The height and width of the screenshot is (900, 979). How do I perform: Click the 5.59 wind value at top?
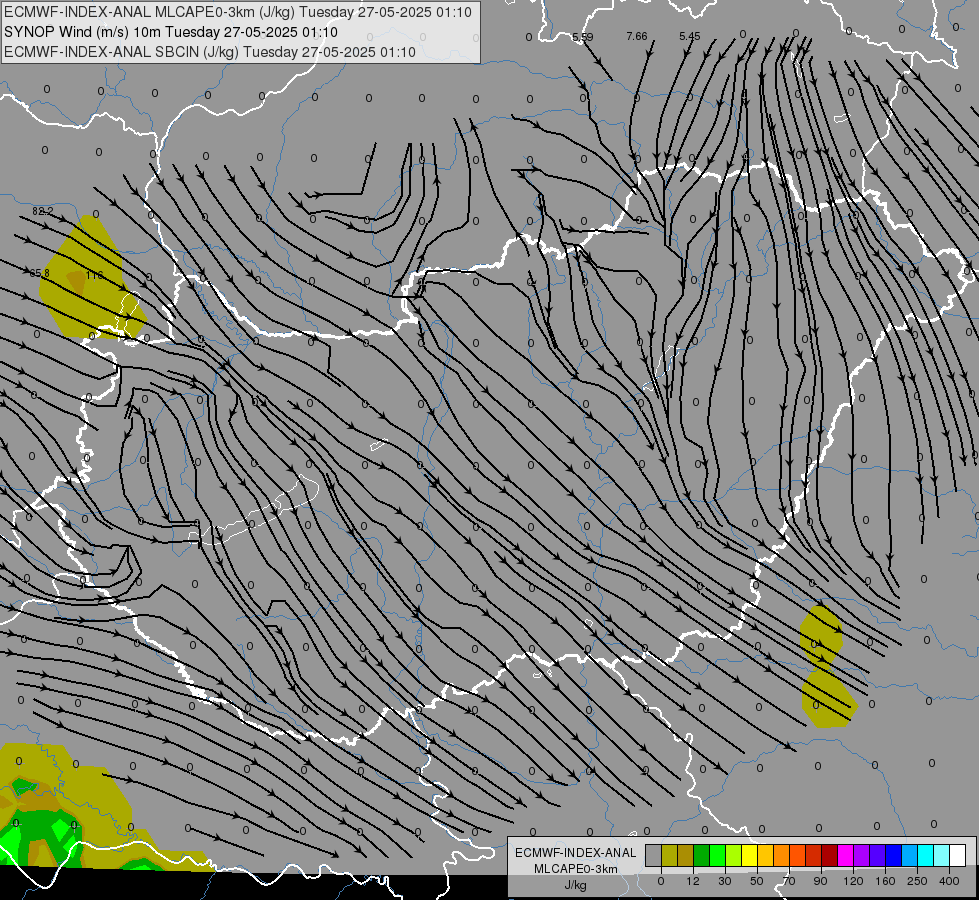point(583,37)
